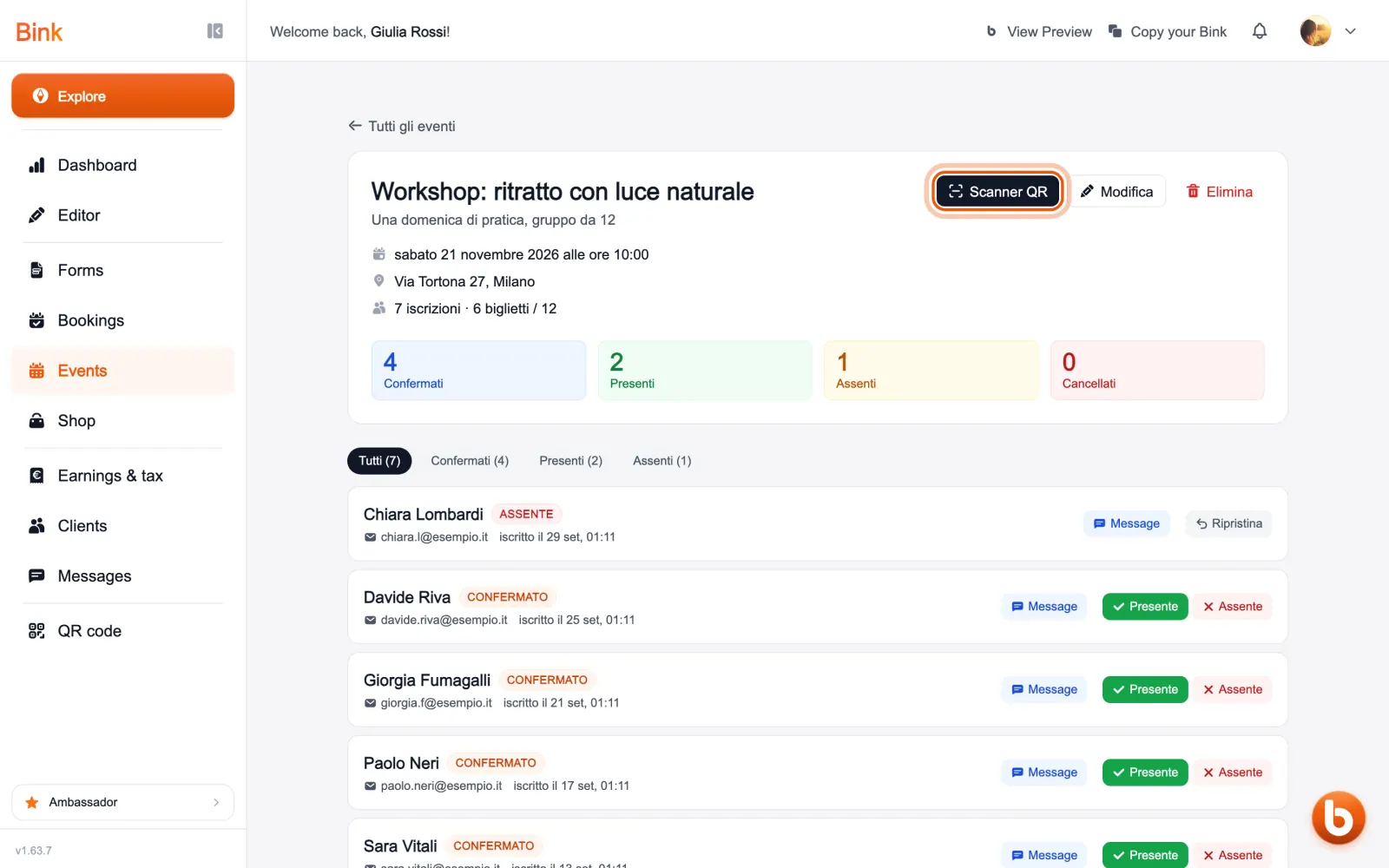The image size is (1389, 868).
Task: Collapse the sidebar using the panel icon
Action: pos(215,31)
